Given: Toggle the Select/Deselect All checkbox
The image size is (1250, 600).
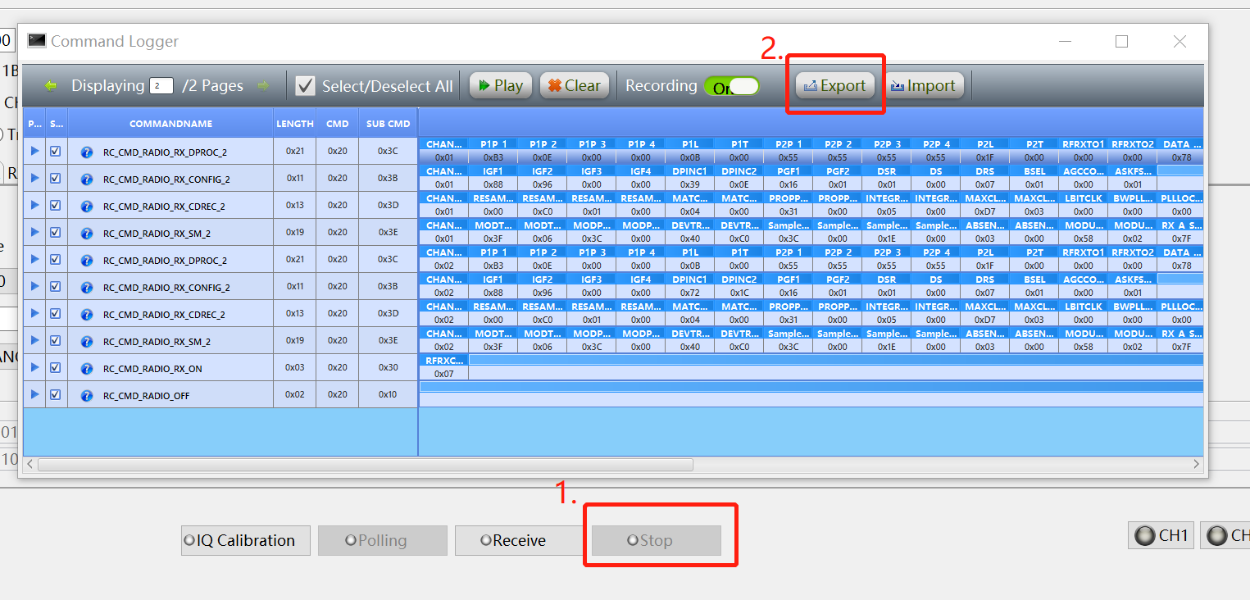Looking at the screenshot, I should [x=305, y=86].
